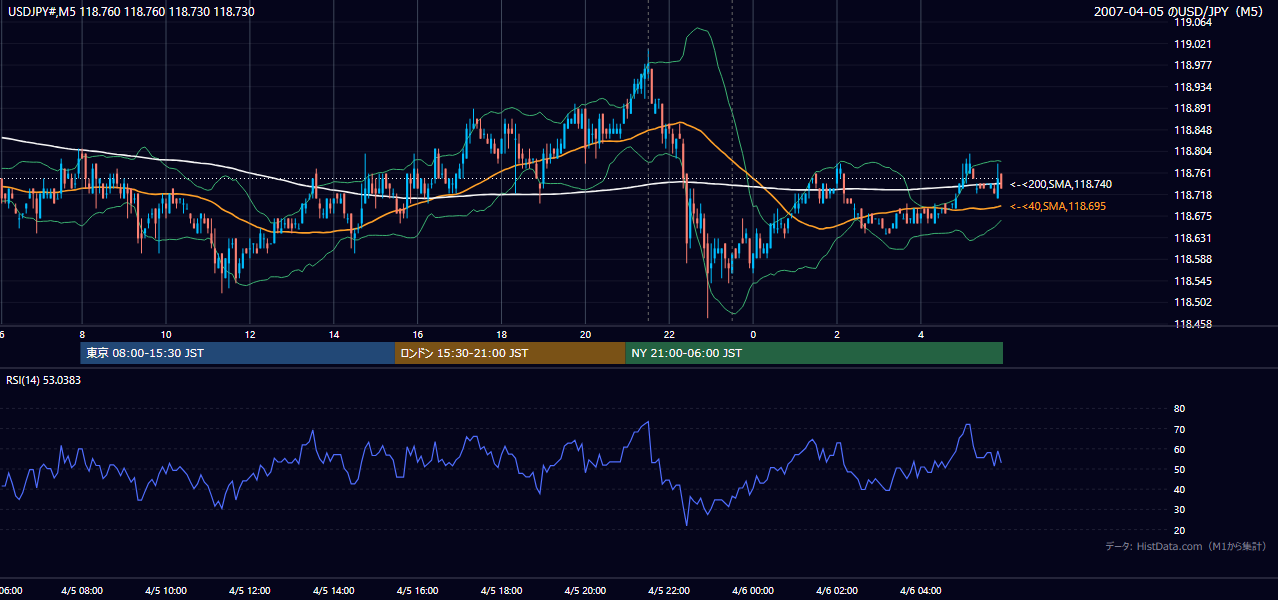This screenshot has width=1278, height=600.
Task: Click price axis value 118.502
Action: 1193,302
